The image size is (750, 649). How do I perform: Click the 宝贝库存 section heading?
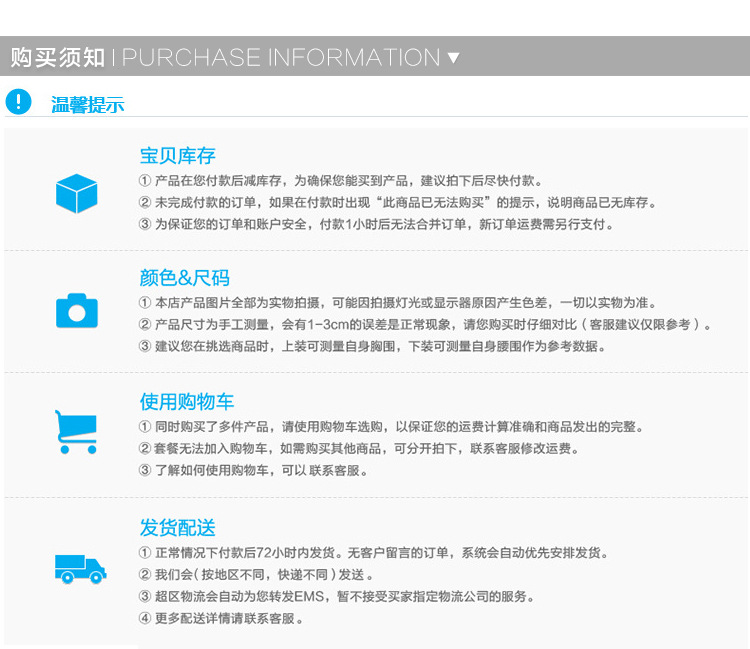click(x=177, y=155)
